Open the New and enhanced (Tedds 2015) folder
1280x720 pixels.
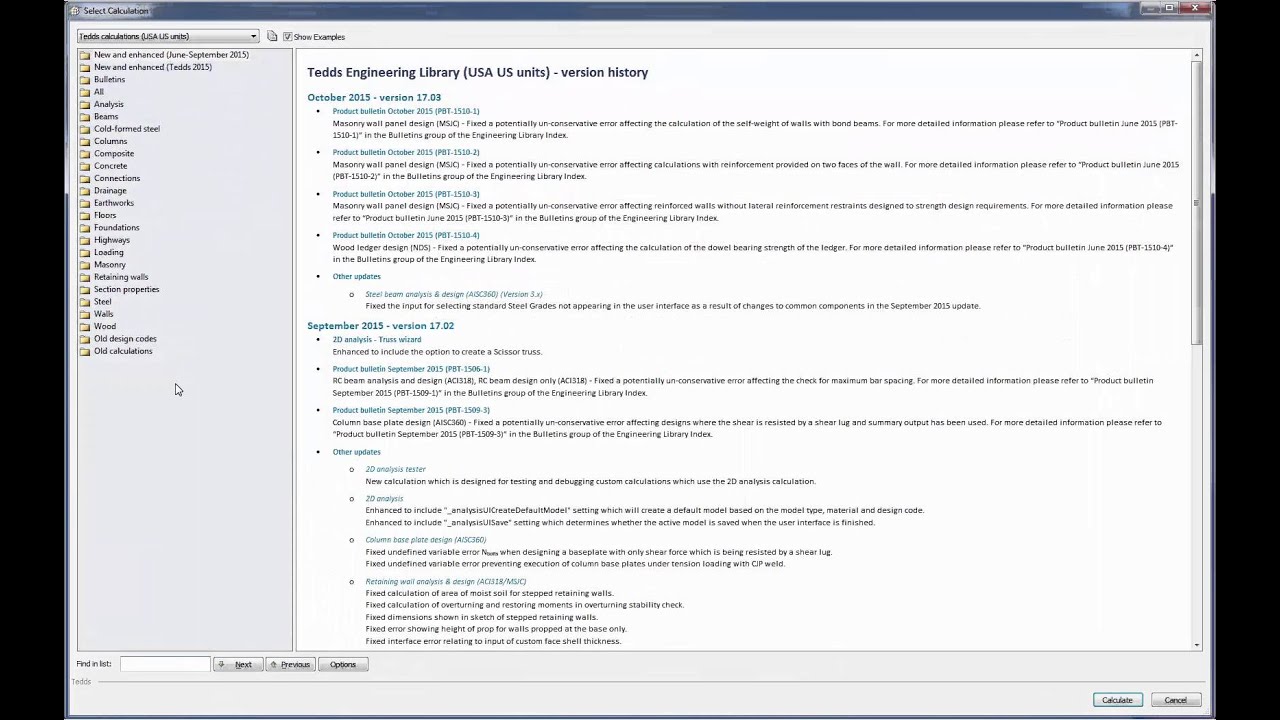pyautogui.click(x=152, y=67)
